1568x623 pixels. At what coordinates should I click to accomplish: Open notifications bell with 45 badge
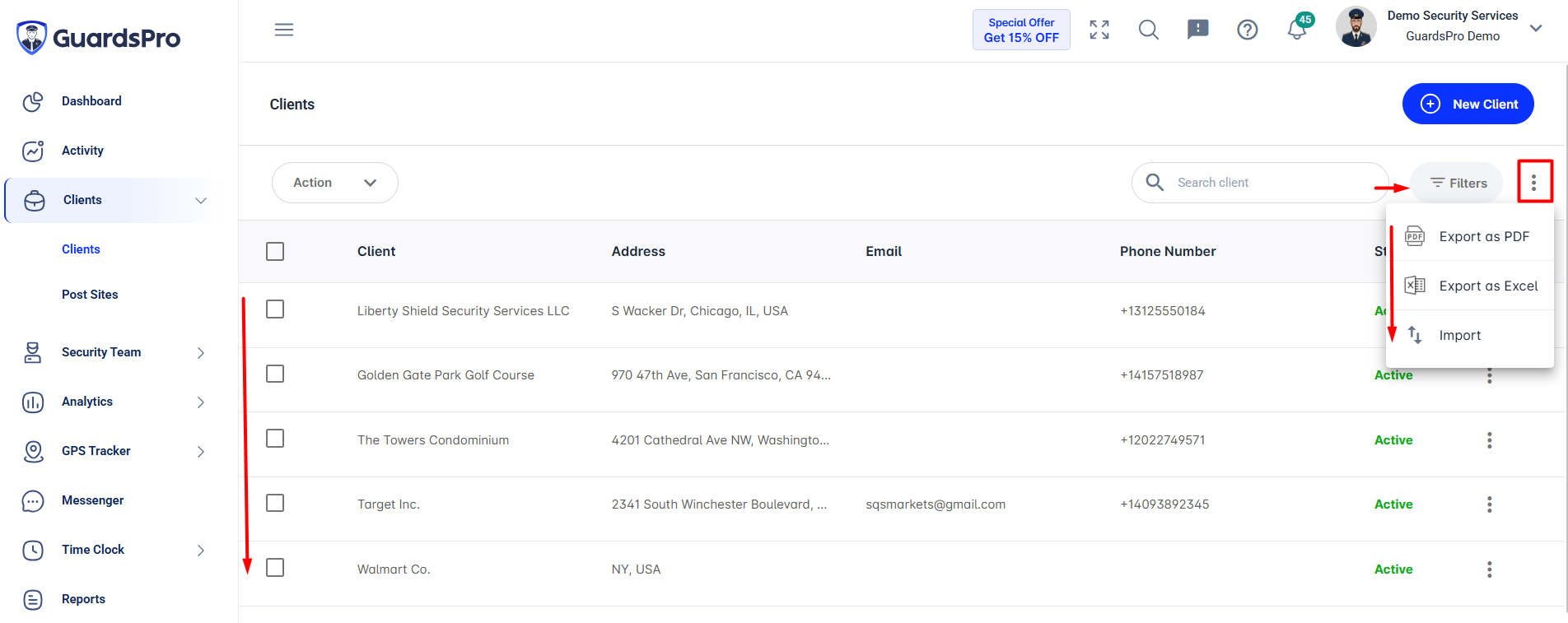click(x=1299, y=27)
